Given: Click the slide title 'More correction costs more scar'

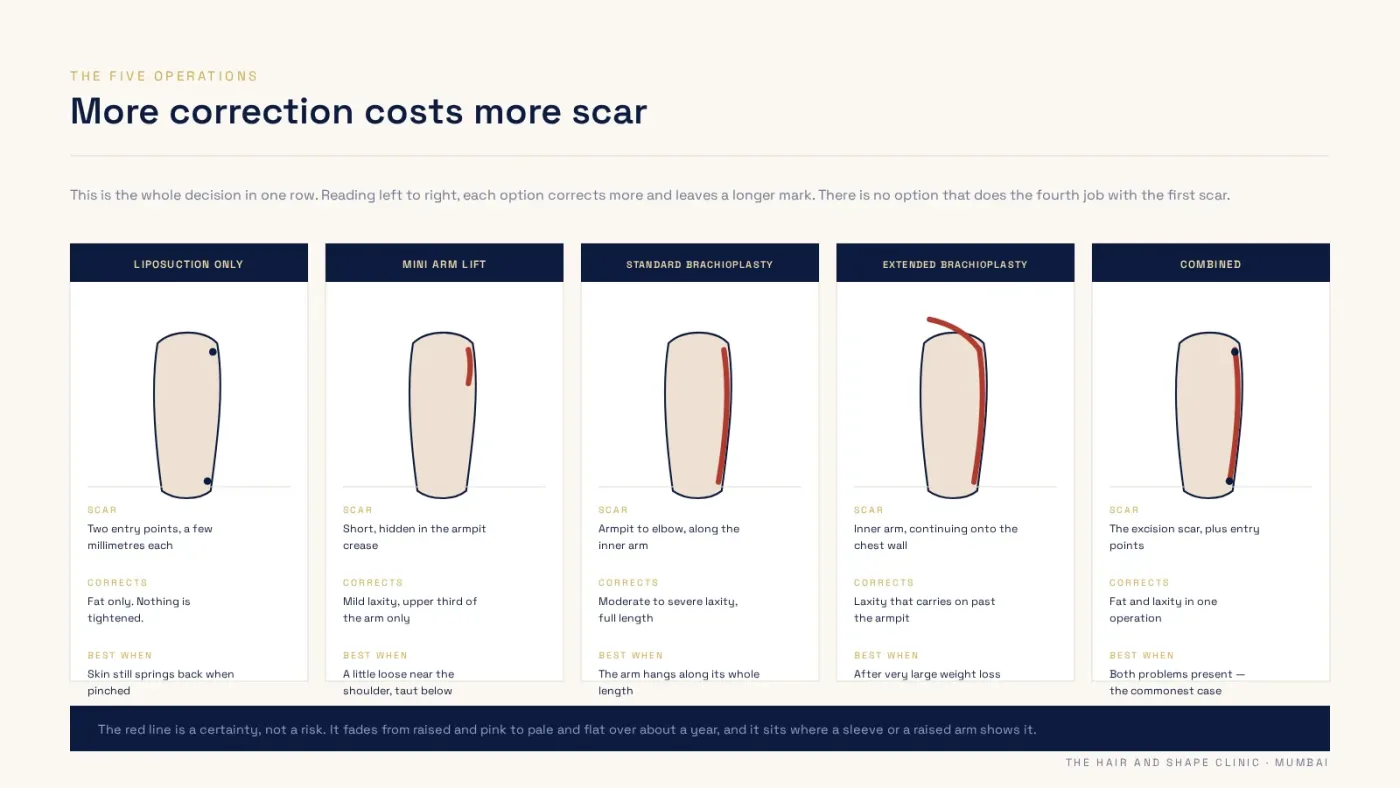Looking at the screenshot, I should (x=359, y=111).
